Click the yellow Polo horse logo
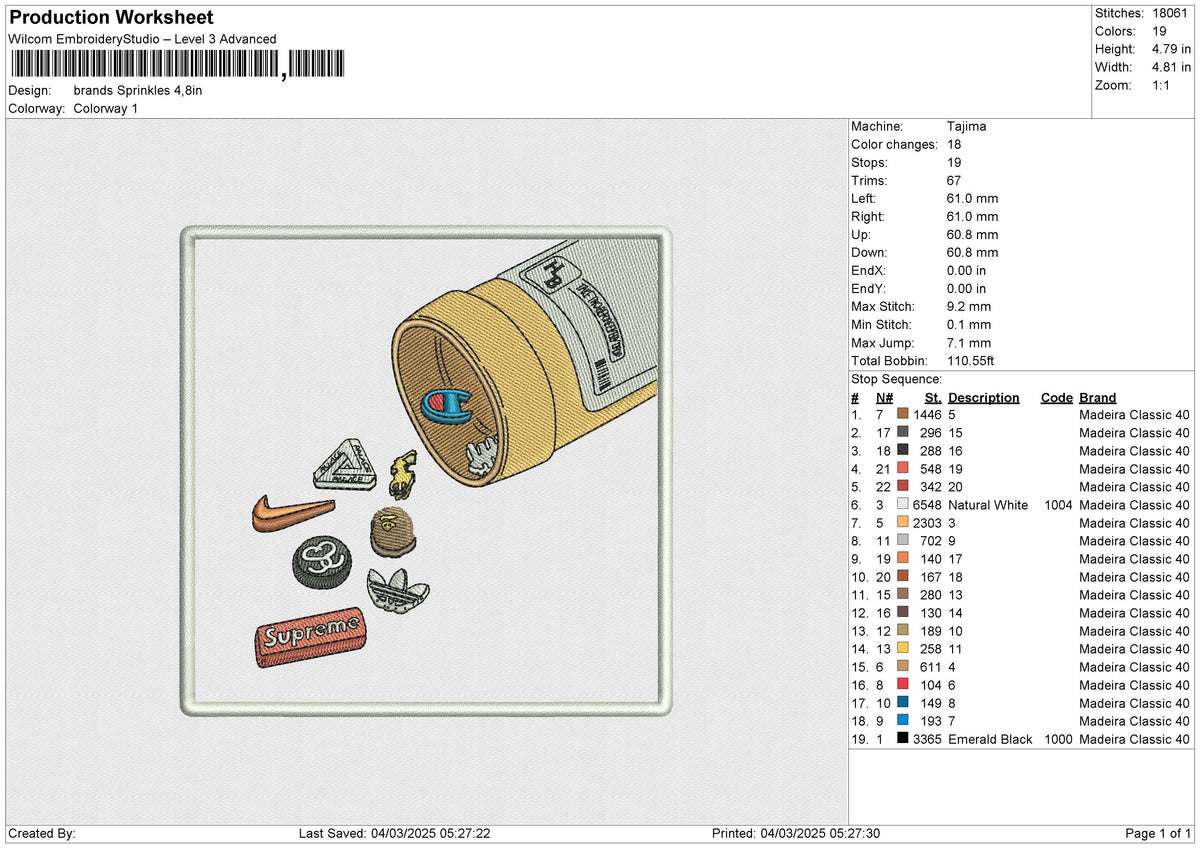This screenshot has width=1200, height=848. coord(402,476)
